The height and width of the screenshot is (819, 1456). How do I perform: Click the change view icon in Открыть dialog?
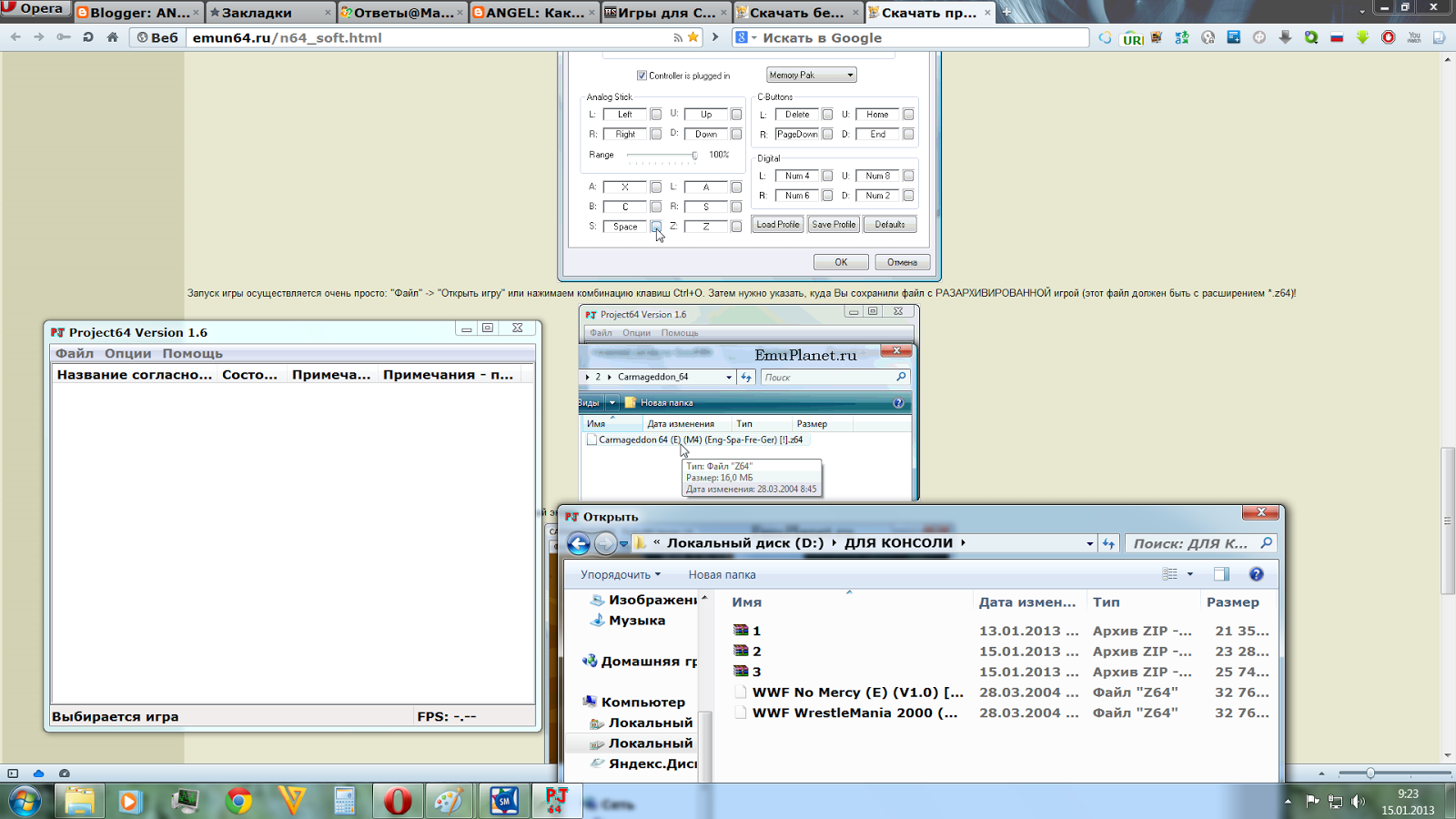(1169, 574)
